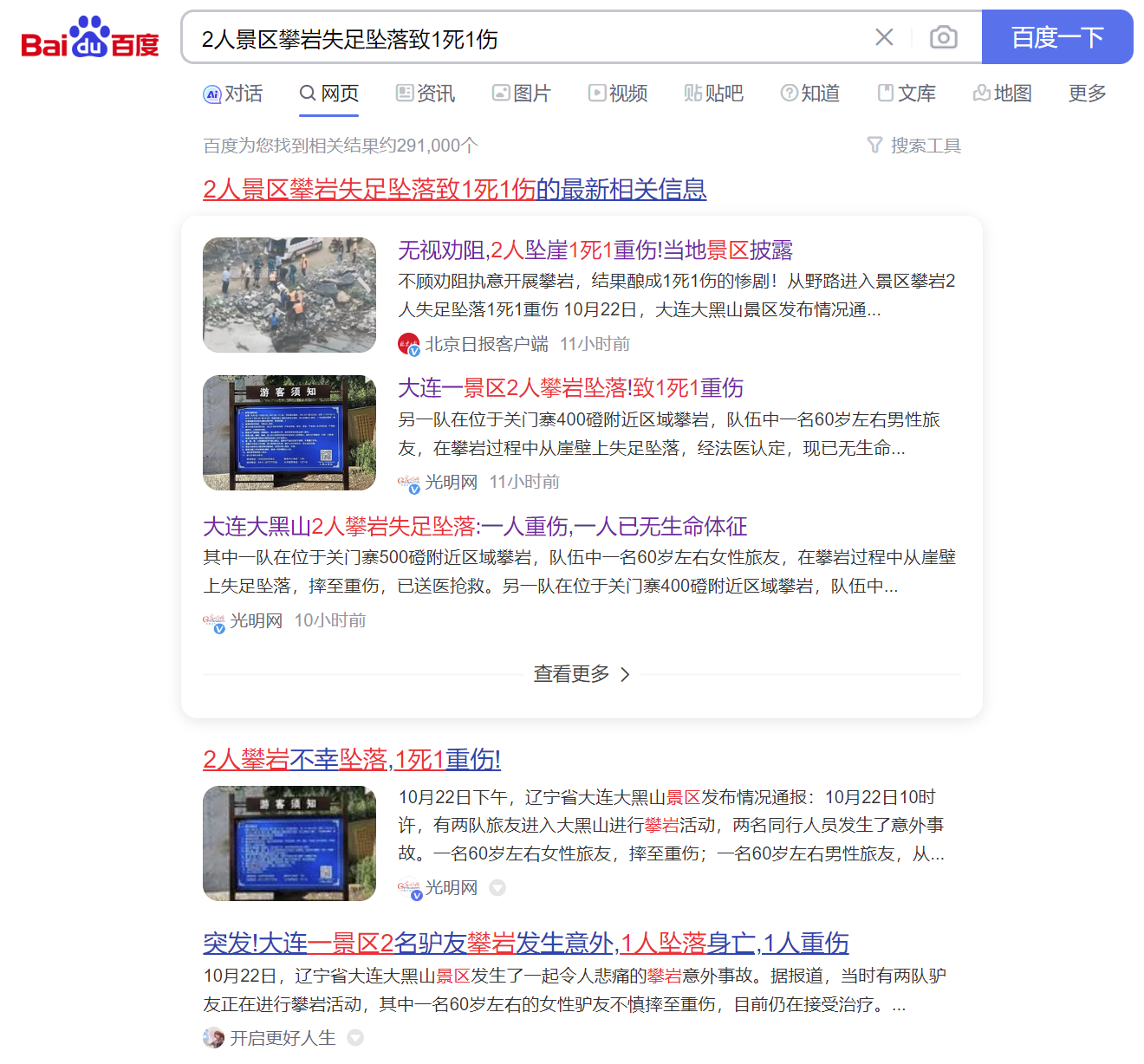Click the Baidu logo
The height and width of the screenshot is (1064, 1144).
(90, 37)
